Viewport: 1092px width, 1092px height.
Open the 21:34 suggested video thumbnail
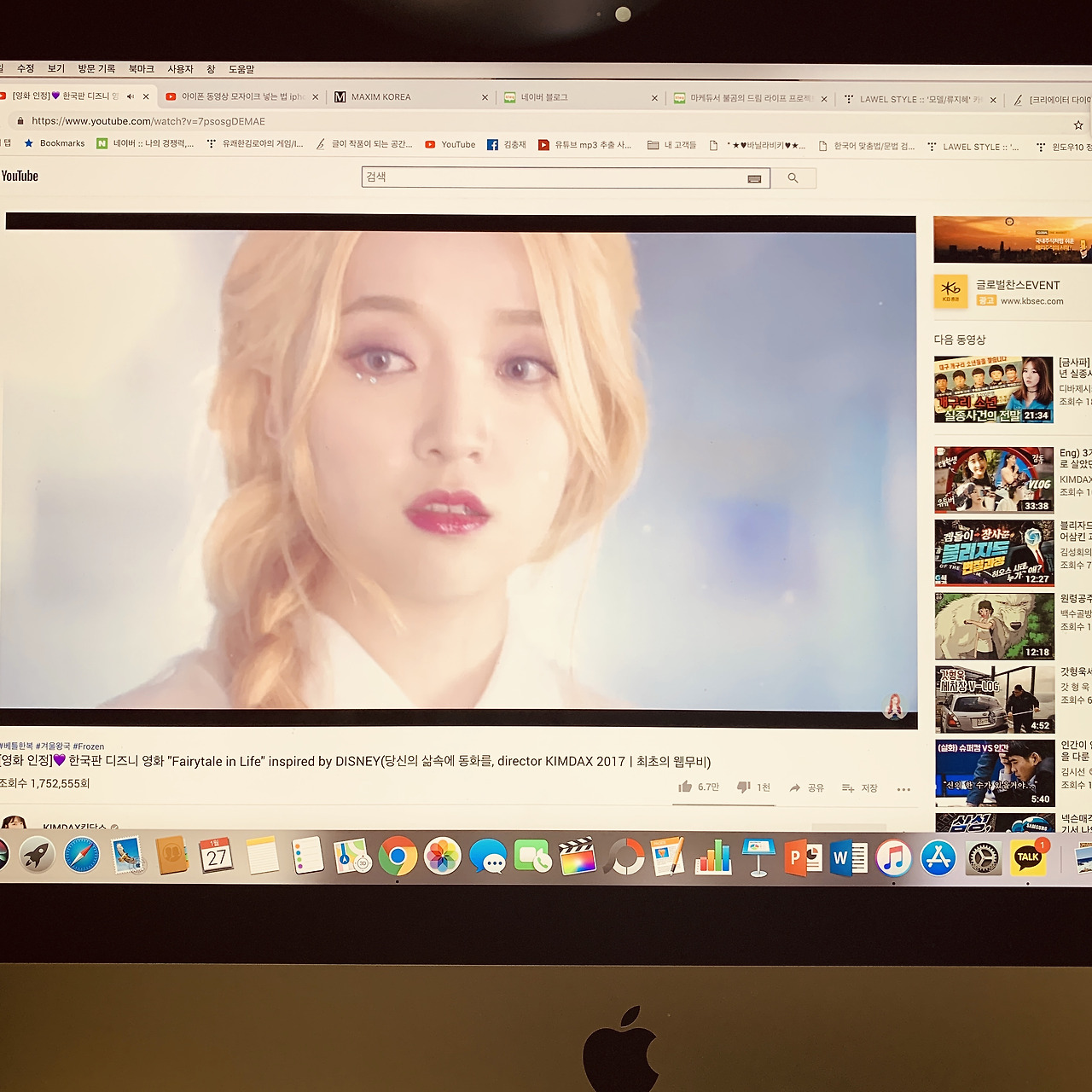[x=994, y=390]
